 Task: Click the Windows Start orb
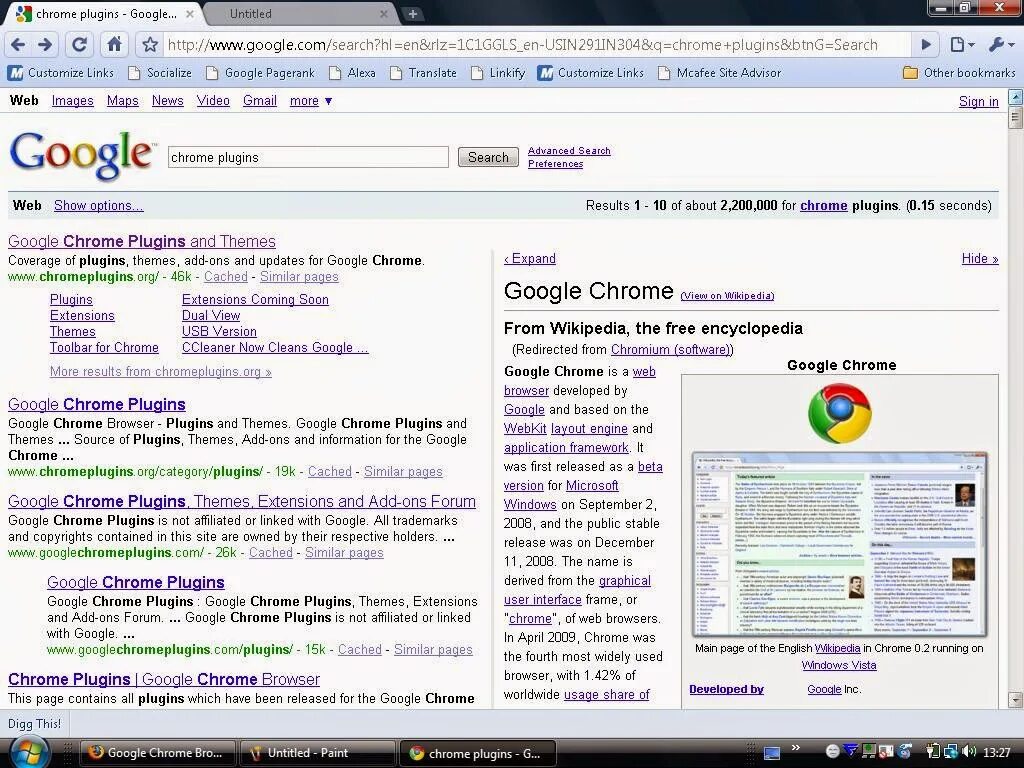pos(29,752)
